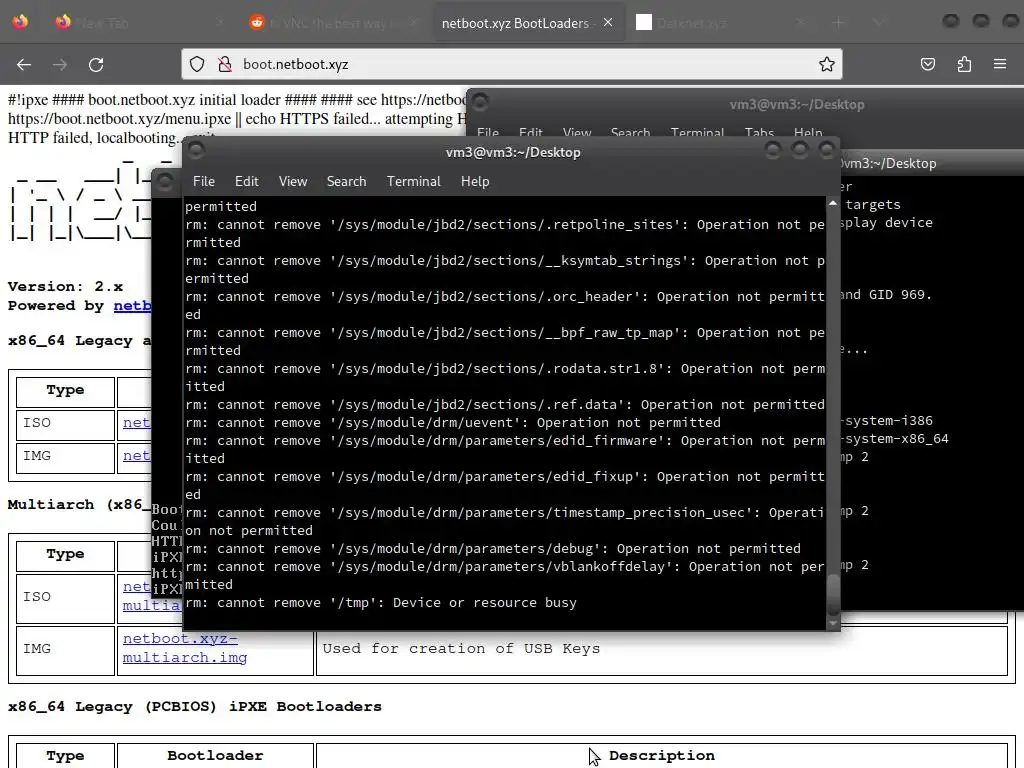Click the front terminal title vm3@vm3:~/Desktop
1024x768 pixels.
click(x=513, y=152)
